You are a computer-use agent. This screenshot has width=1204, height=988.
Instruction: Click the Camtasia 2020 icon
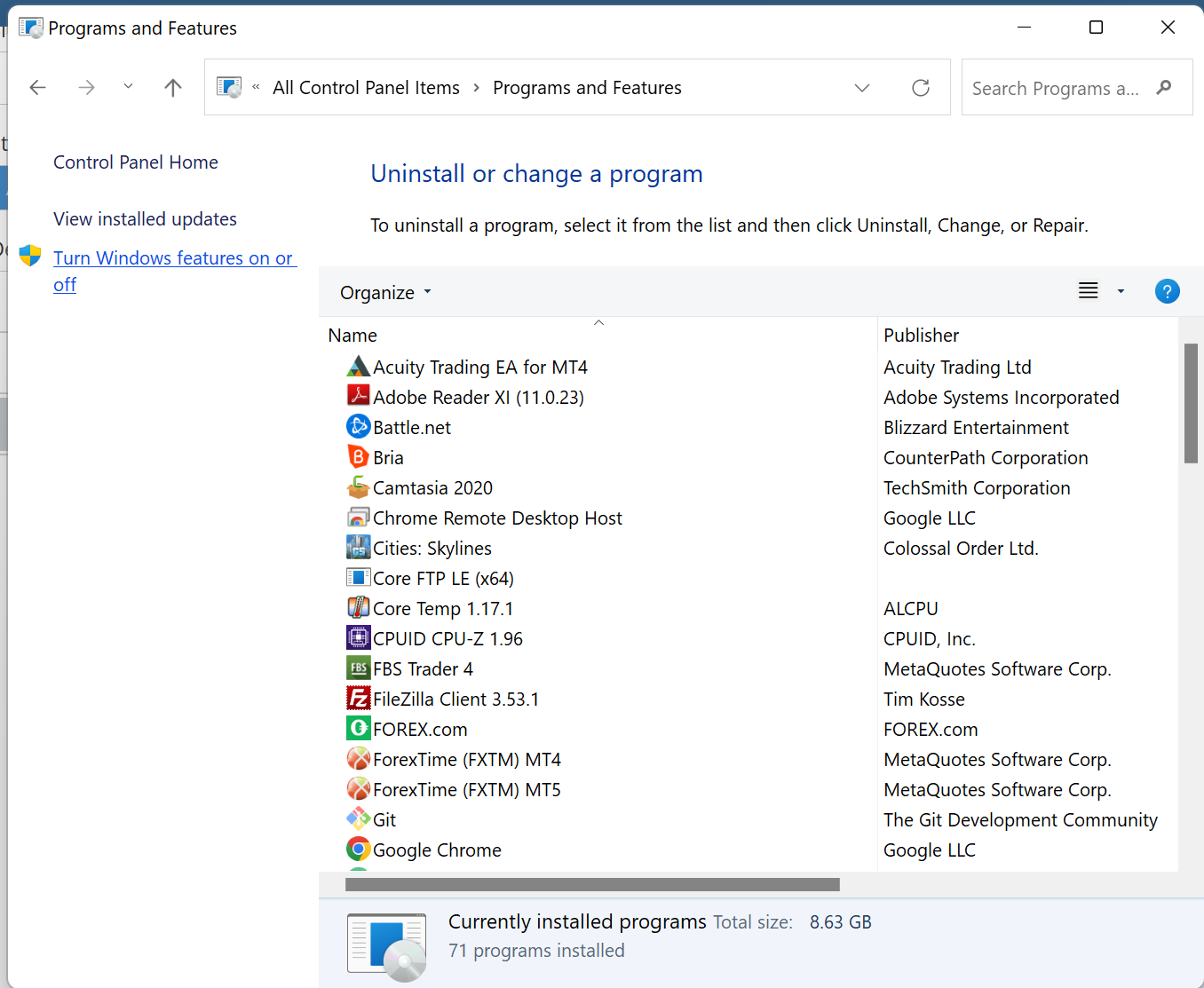coord(358,487)
